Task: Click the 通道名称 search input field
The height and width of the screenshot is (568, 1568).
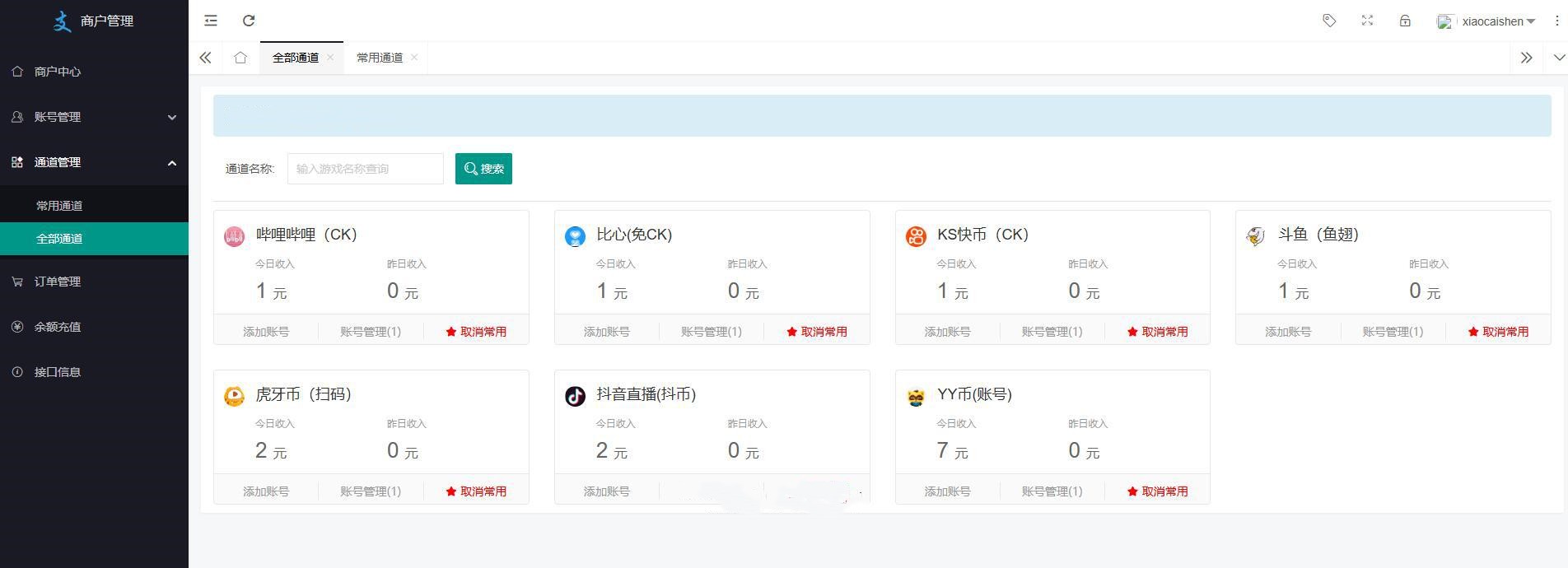Action: (x=365, y=169)
